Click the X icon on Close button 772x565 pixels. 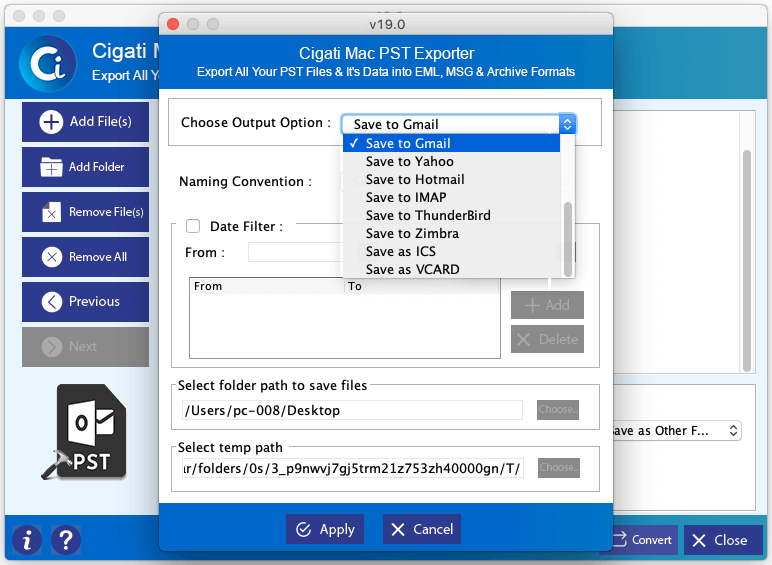[699, 540]
